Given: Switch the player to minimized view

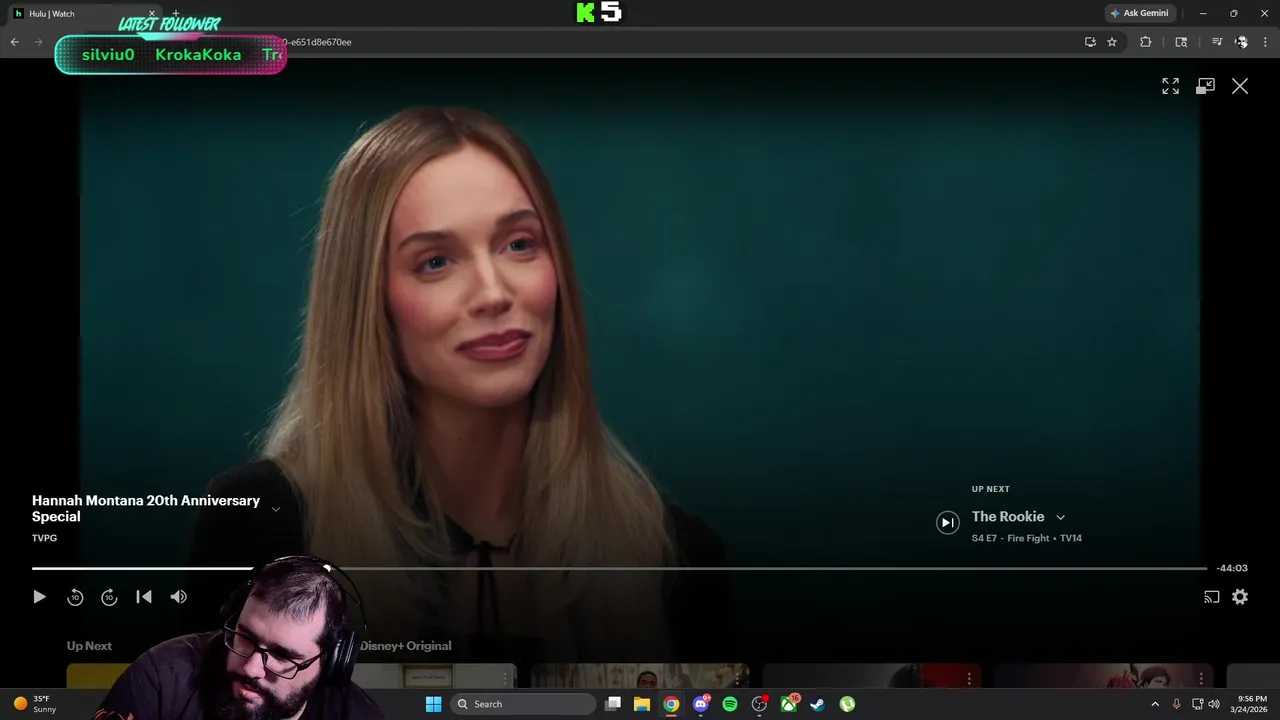Looking at the screenshot, I should (1205, 86).
